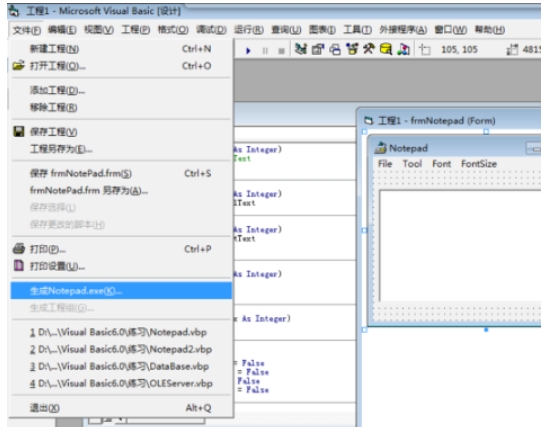
Task: Open the Object Browser toolbar icon
Action: pos(352,49)
